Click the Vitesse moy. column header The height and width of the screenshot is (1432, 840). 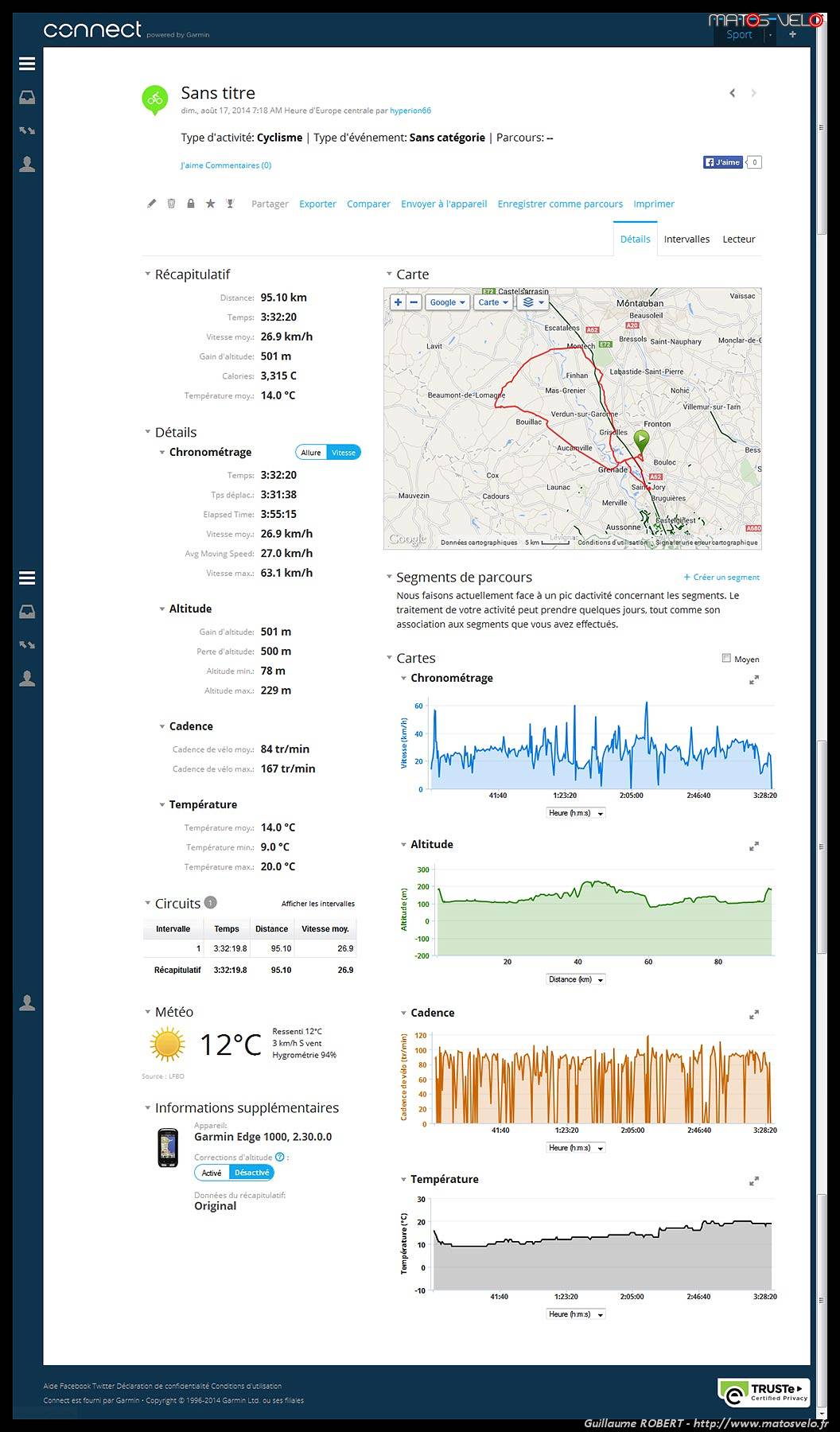[x=325, y=929]
